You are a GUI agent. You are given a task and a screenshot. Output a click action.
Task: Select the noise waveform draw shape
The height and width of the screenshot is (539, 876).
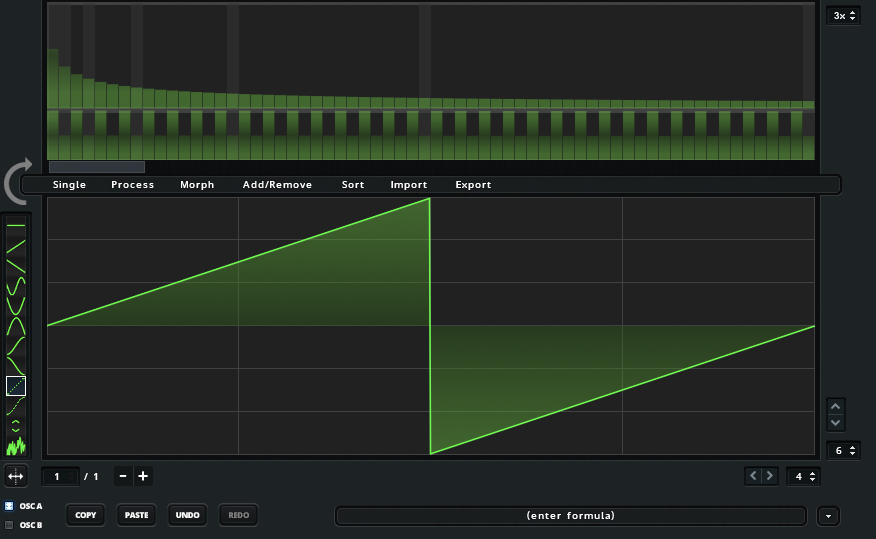16,446
